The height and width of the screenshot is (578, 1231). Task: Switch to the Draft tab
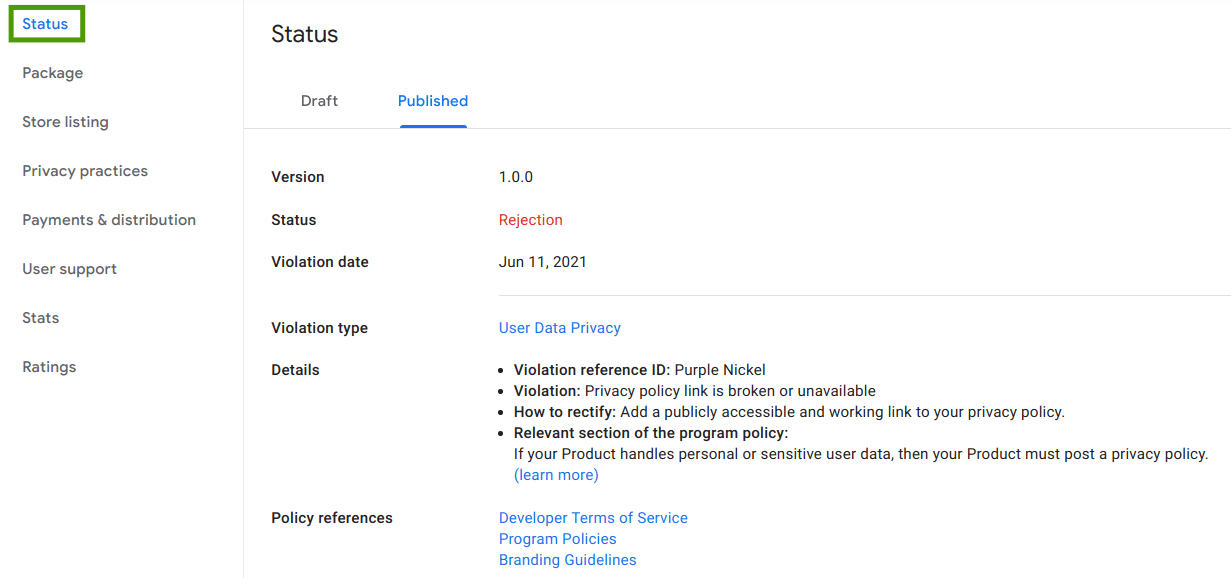(x=319, y=100)
